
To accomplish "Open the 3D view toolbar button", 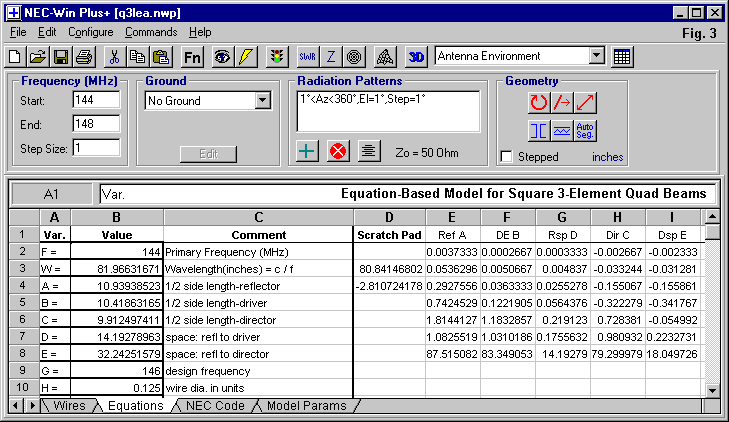I will tap(416, 57).
